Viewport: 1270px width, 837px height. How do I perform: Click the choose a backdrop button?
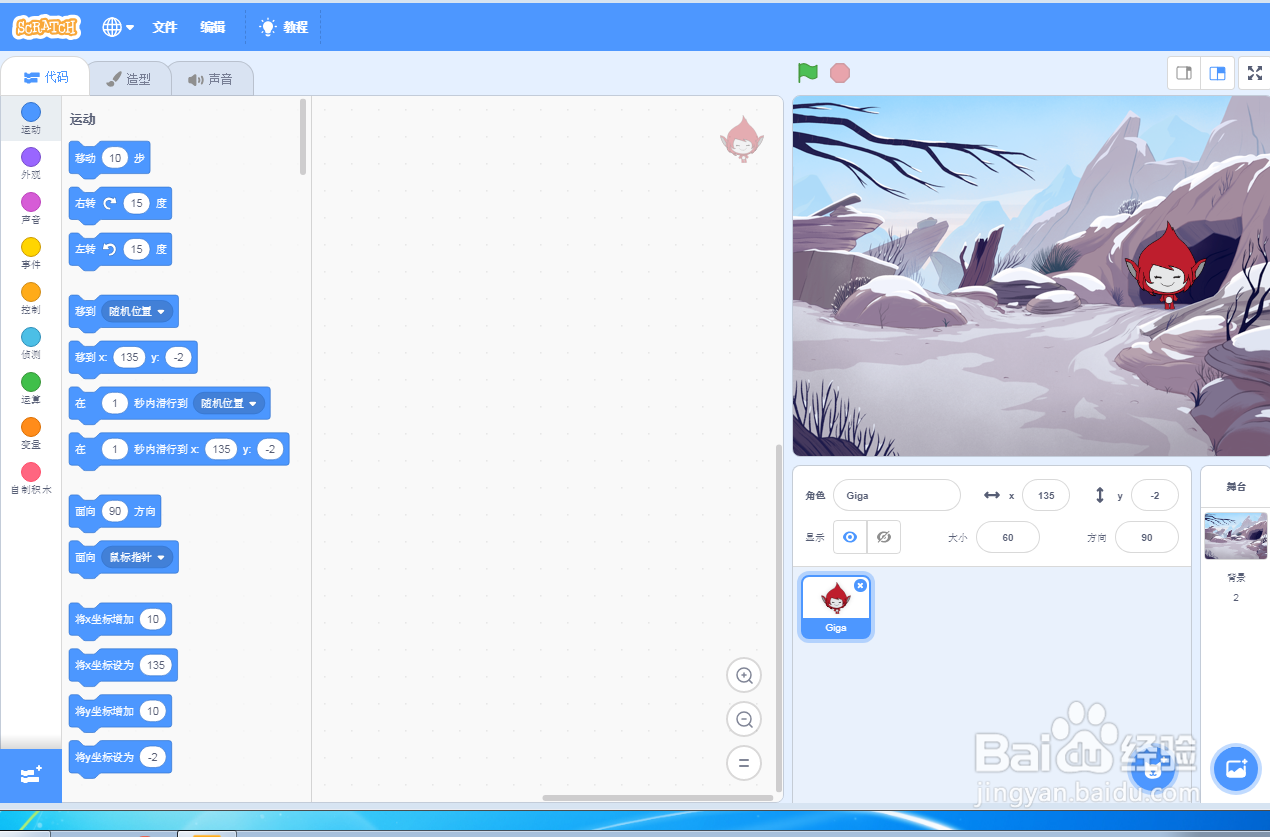(x=1236, y=768)
